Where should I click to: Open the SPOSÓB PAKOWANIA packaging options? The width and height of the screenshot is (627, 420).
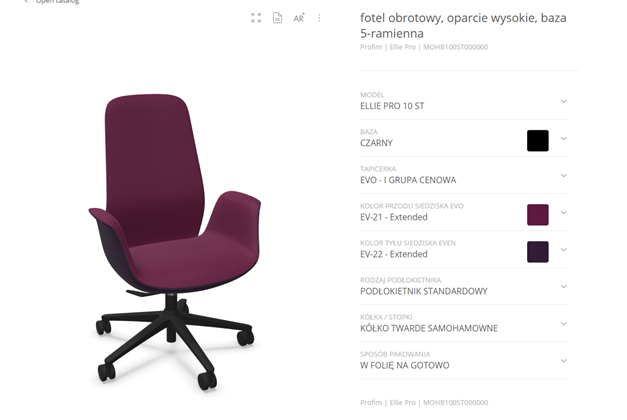point(464,360)
